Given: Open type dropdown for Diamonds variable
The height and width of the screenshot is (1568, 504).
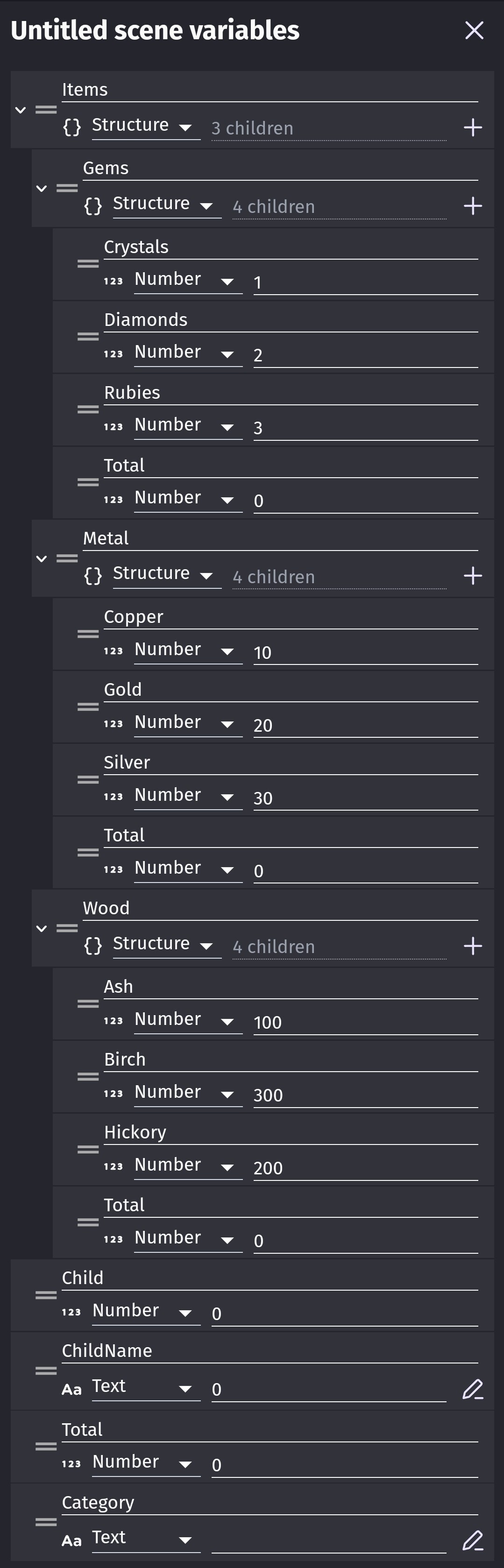Looking at the screenshot, I should (x=187, y=353).
